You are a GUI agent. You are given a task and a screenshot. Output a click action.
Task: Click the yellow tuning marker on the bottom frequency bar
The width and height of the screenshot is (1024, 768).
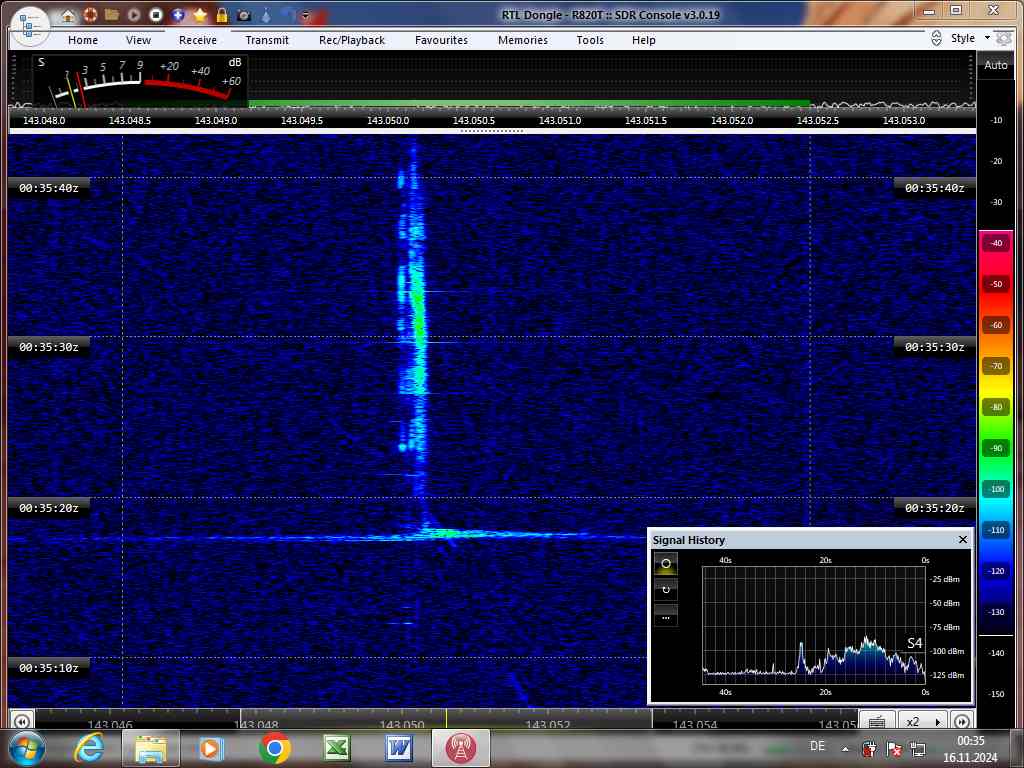447,718
